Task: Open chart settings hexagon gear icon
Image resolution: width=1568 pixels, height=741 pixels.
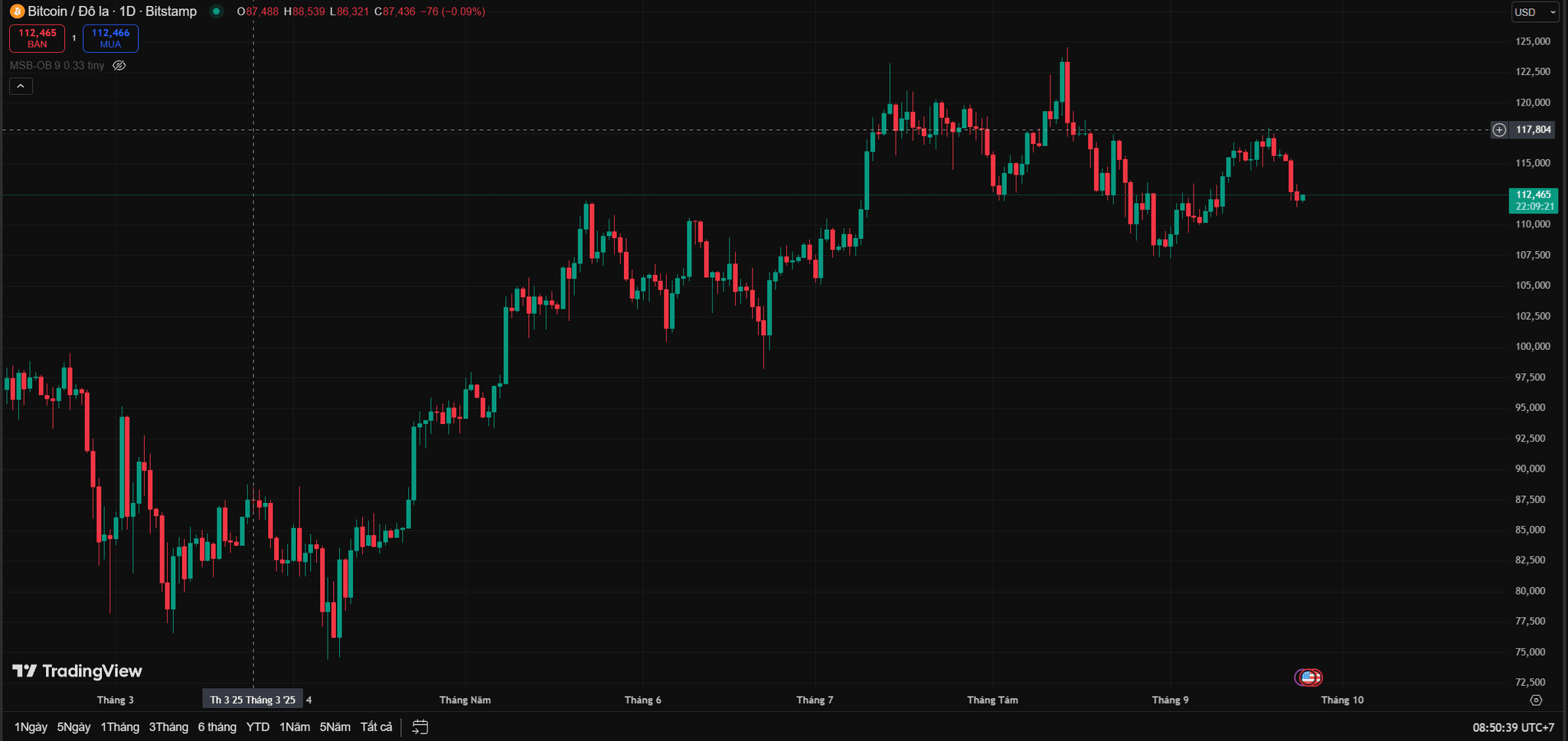Action: point(1536,700)
